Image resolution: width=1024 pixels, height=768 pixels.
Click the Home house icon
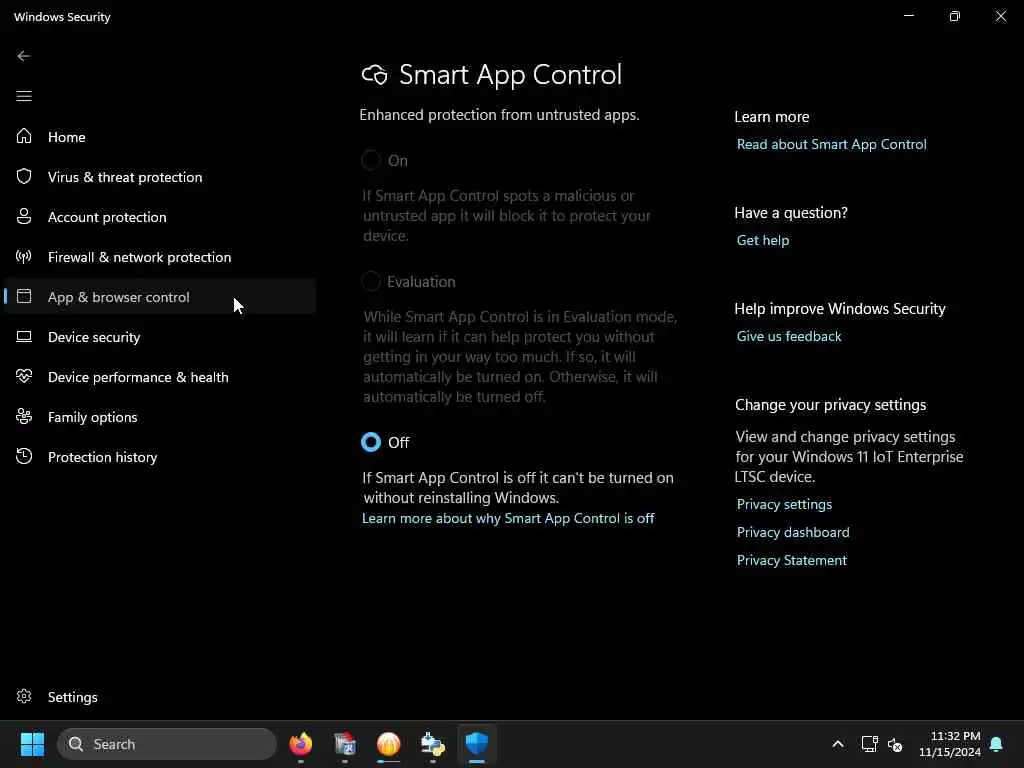click(x=24, y=136)
